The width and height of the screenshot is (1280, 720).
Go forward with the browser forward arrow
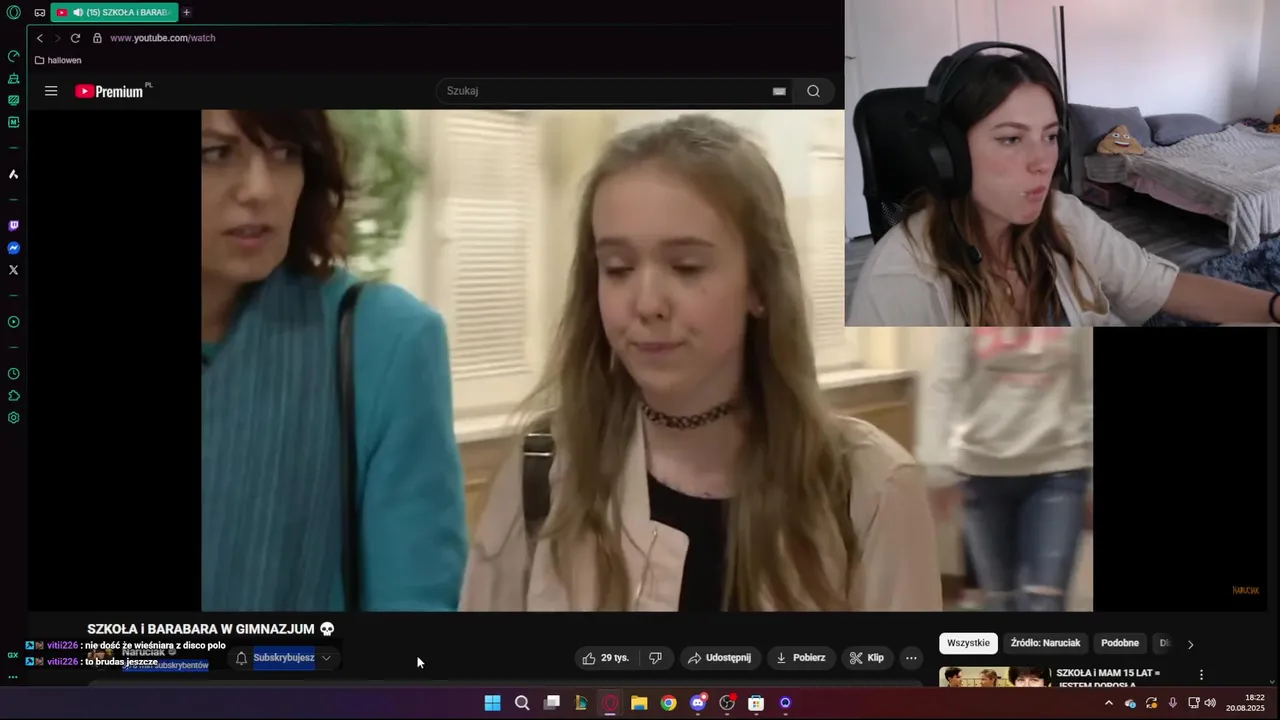pos(57,38)
